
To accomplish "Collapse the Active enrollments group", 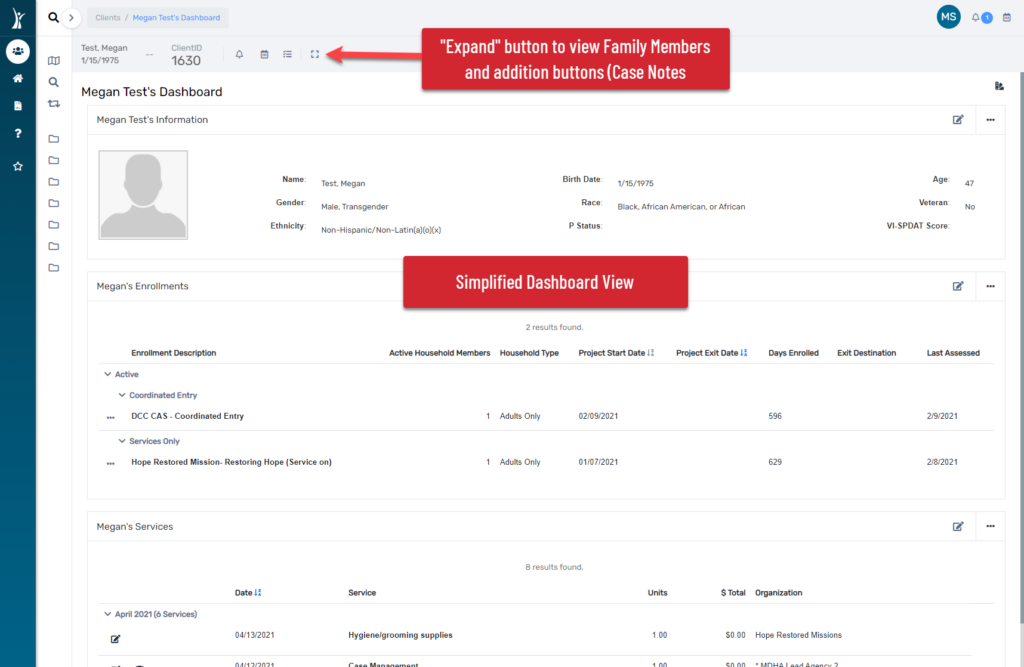I will pos(108,374).
